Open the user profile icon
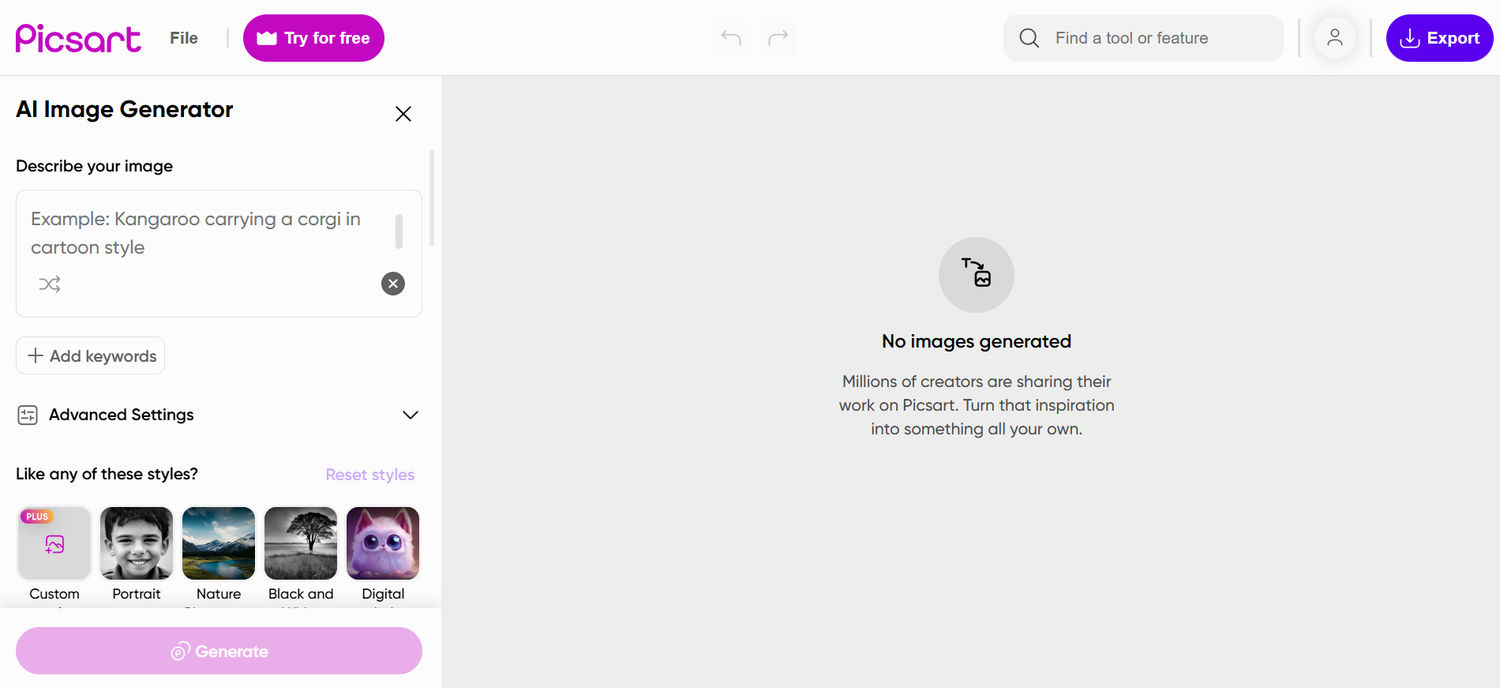Viewport: 1500px width, 688px height. [1334, 38]
